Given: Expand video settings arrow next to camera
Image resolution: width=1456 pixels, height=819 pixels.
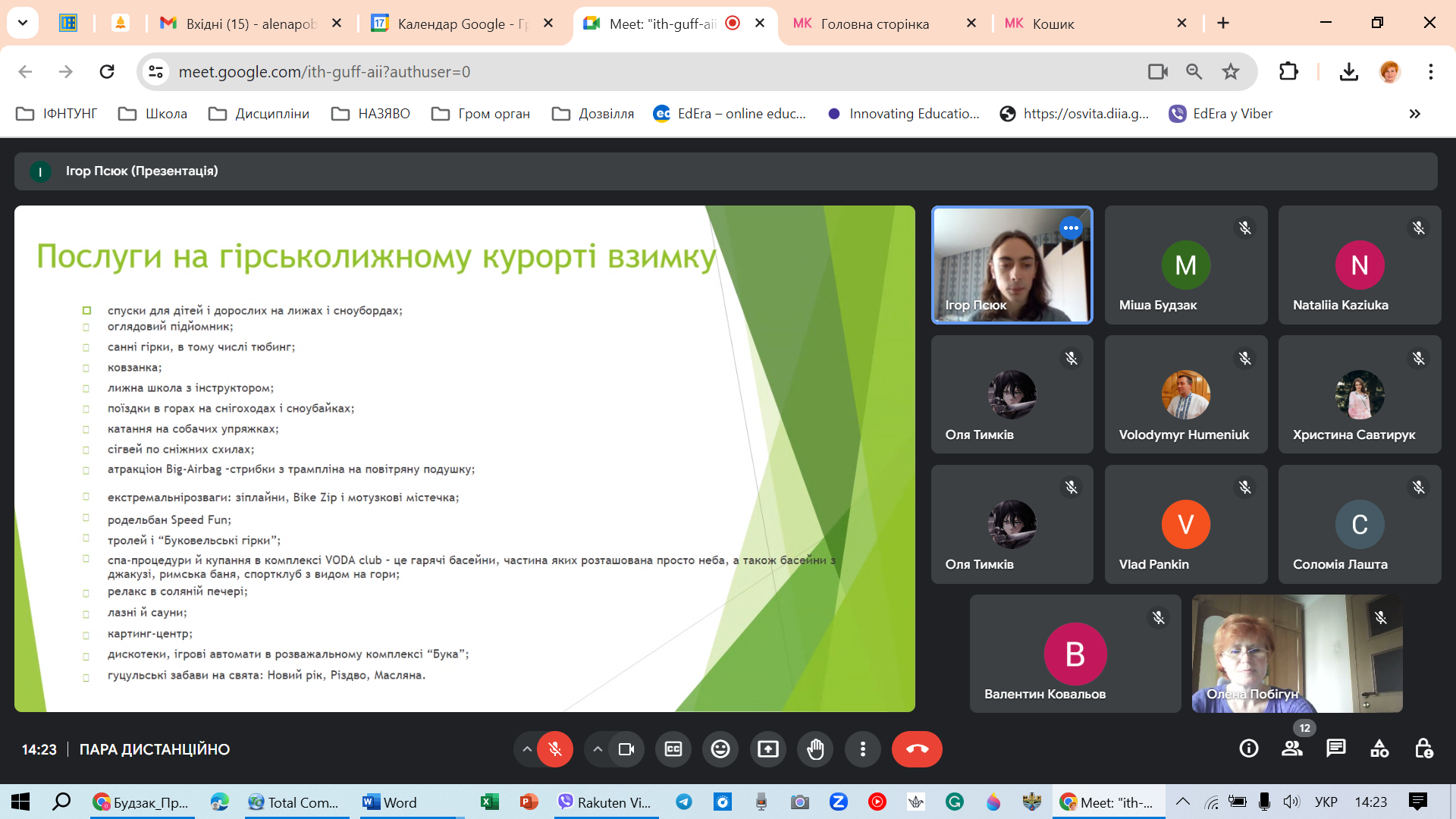Looking at the screenshot, I should coord(598,749).
